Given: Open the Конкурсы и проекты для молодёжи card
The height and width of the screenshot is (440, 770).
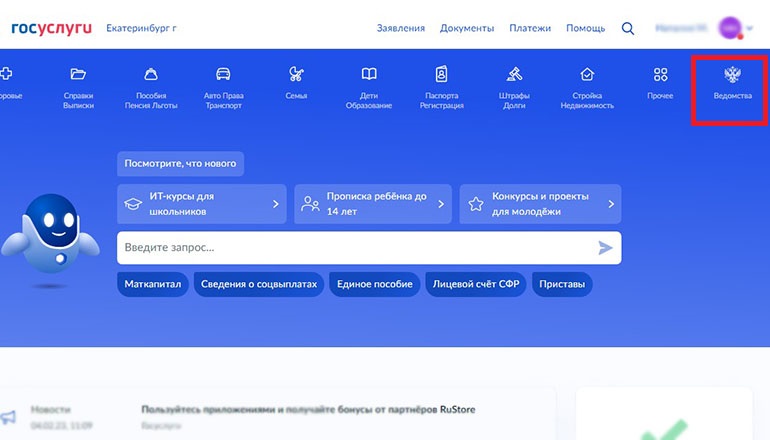Looking at the screenshot, I should tap(540, 204).
